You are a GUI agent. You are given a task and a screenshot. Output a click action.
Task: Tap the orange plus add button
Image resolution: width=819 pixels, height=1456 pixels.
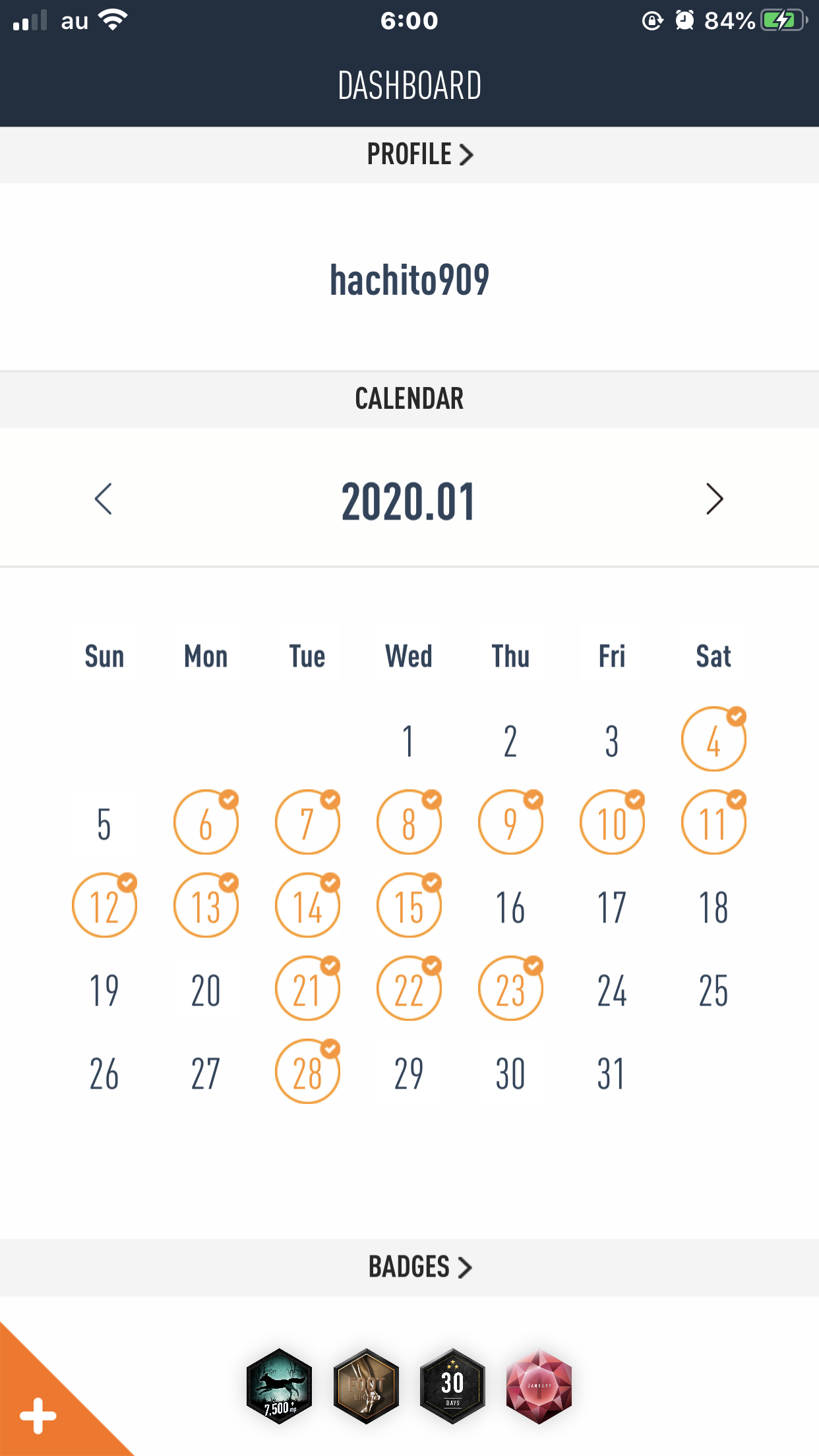(38, 1415)
